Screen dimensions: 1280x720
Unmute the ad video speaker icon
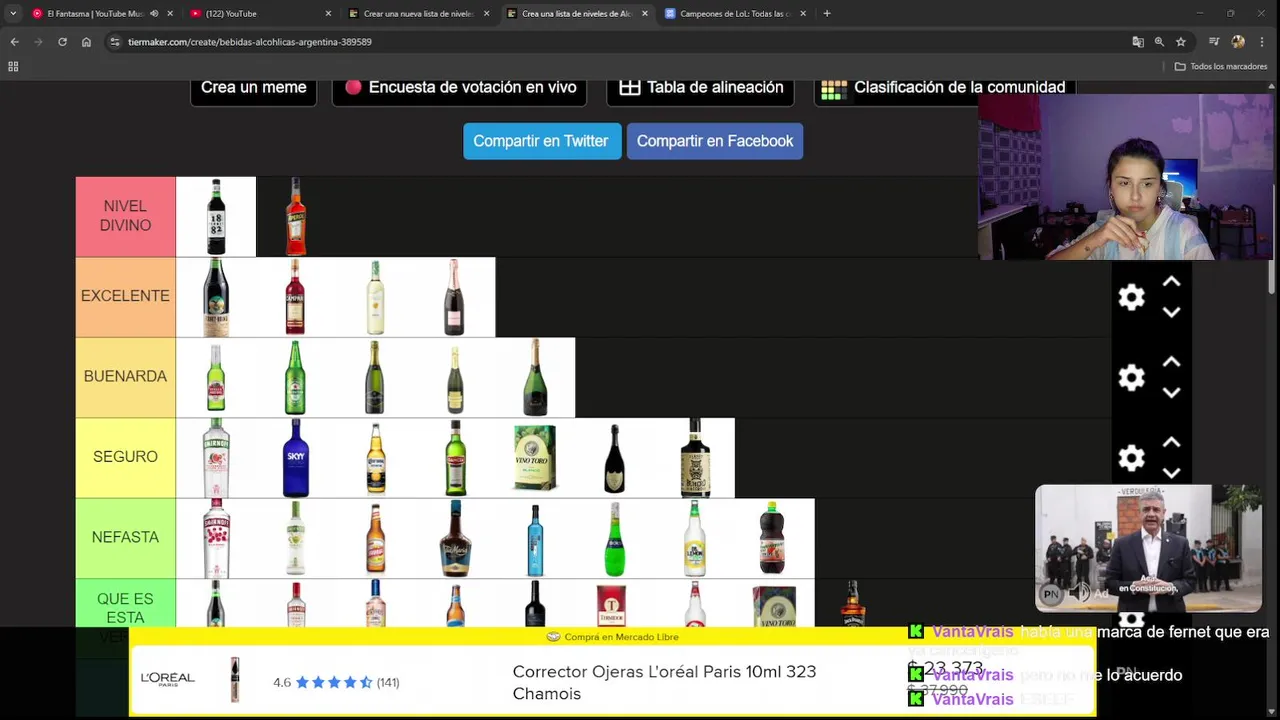1079,593
